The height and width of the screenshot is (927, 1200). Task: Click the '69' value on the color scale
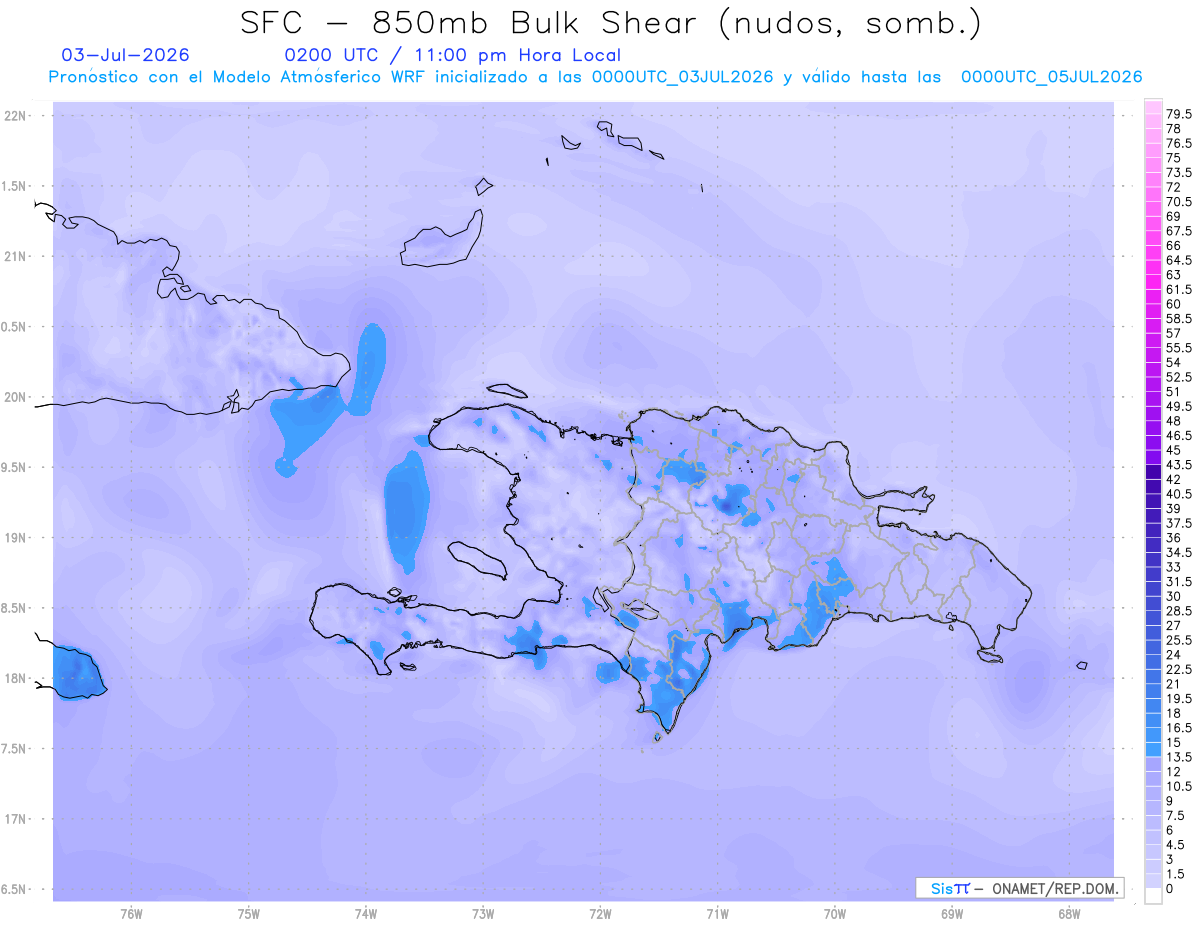click(1174, 216)
